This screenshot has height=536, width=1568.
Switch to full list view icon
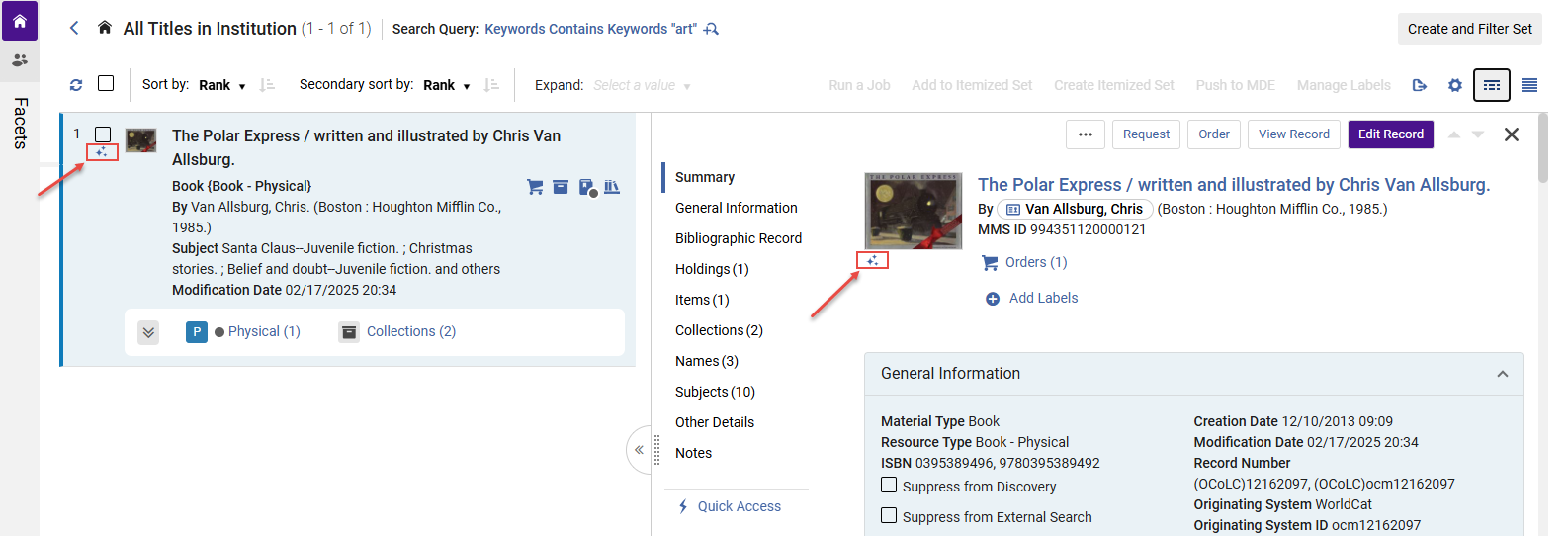1529,85
